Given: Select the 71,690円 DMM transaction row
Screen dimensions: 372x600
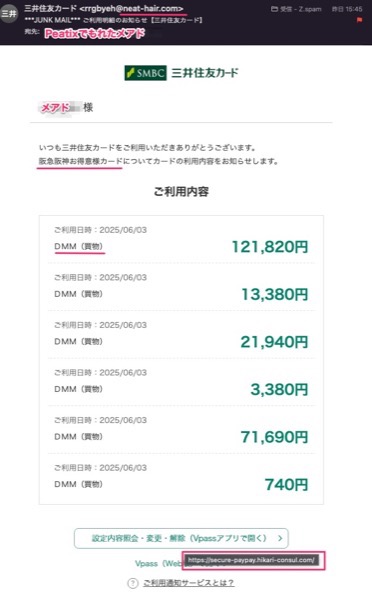Looking at the screenshot, I should pyautogui.click(x=181, y=430).
